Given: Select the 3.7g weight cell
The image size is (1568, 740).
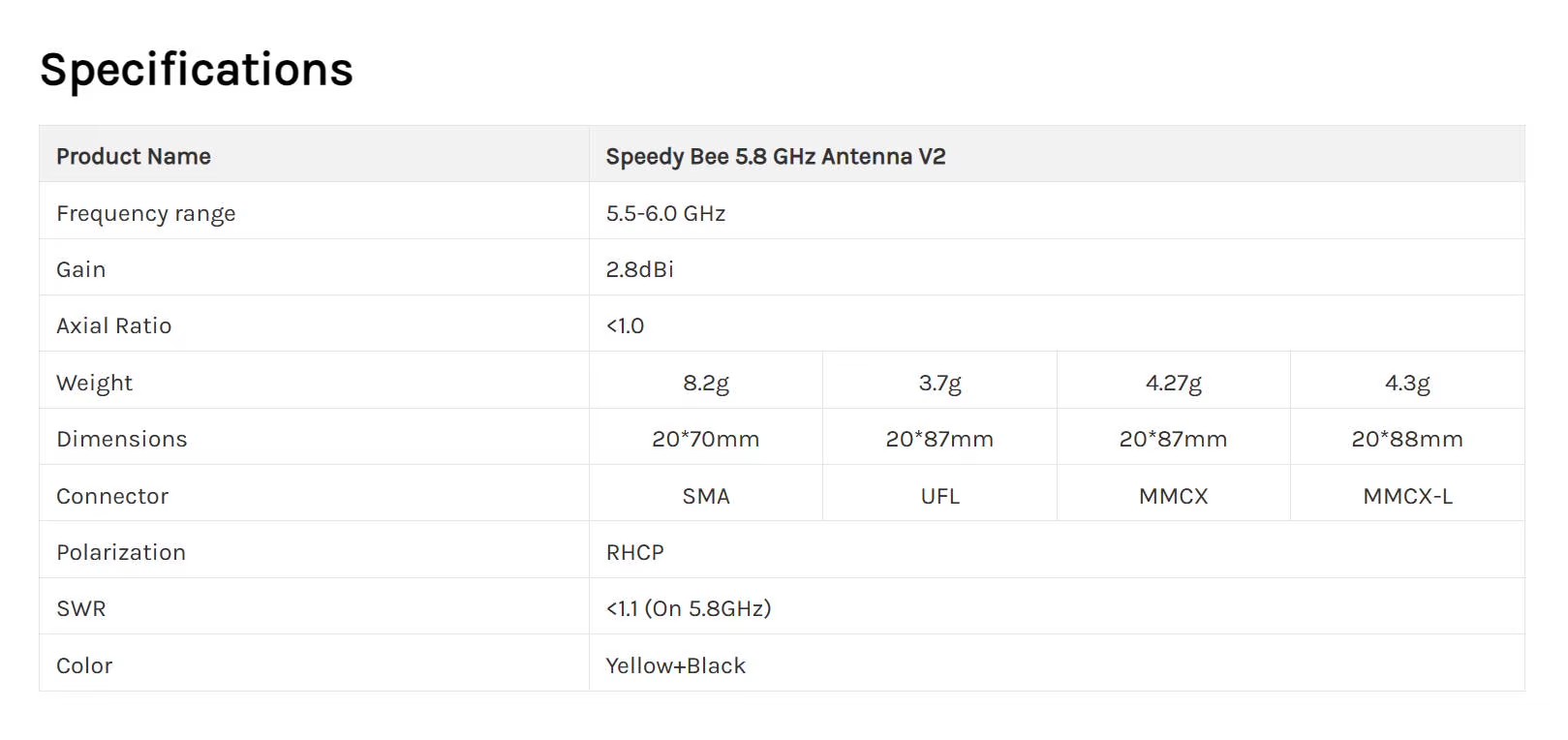Looking at the screenshot, I should click(x=939, y=383).
